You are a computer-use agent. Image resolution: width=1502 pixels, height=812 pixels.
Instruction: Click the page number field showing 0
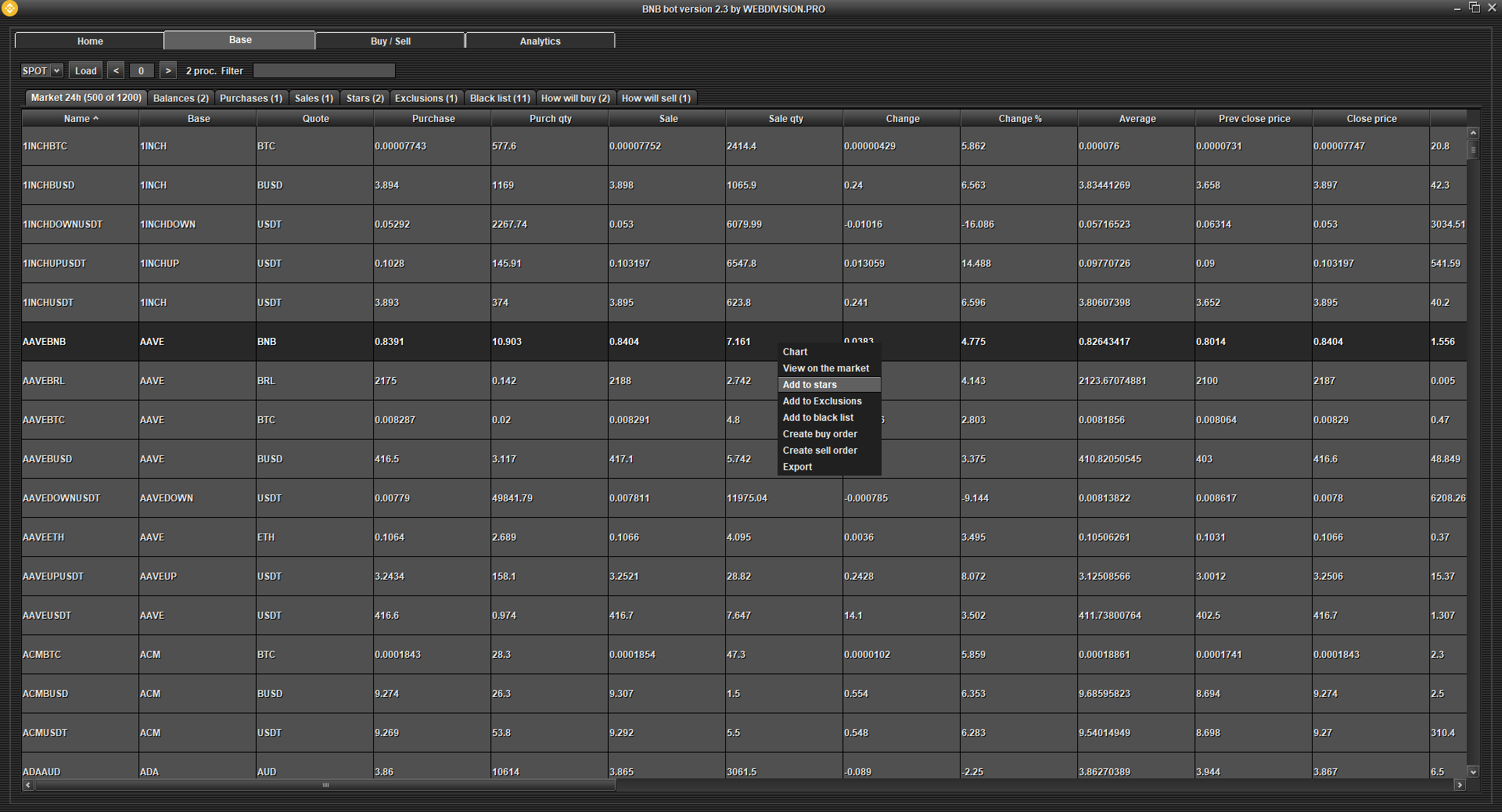(141, 70)
